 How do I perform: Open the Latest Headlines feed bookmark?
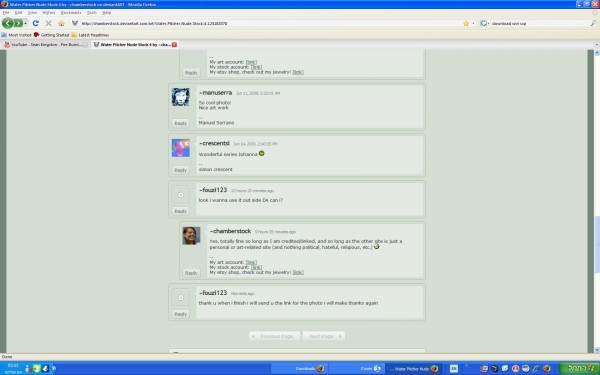[90, 35]
